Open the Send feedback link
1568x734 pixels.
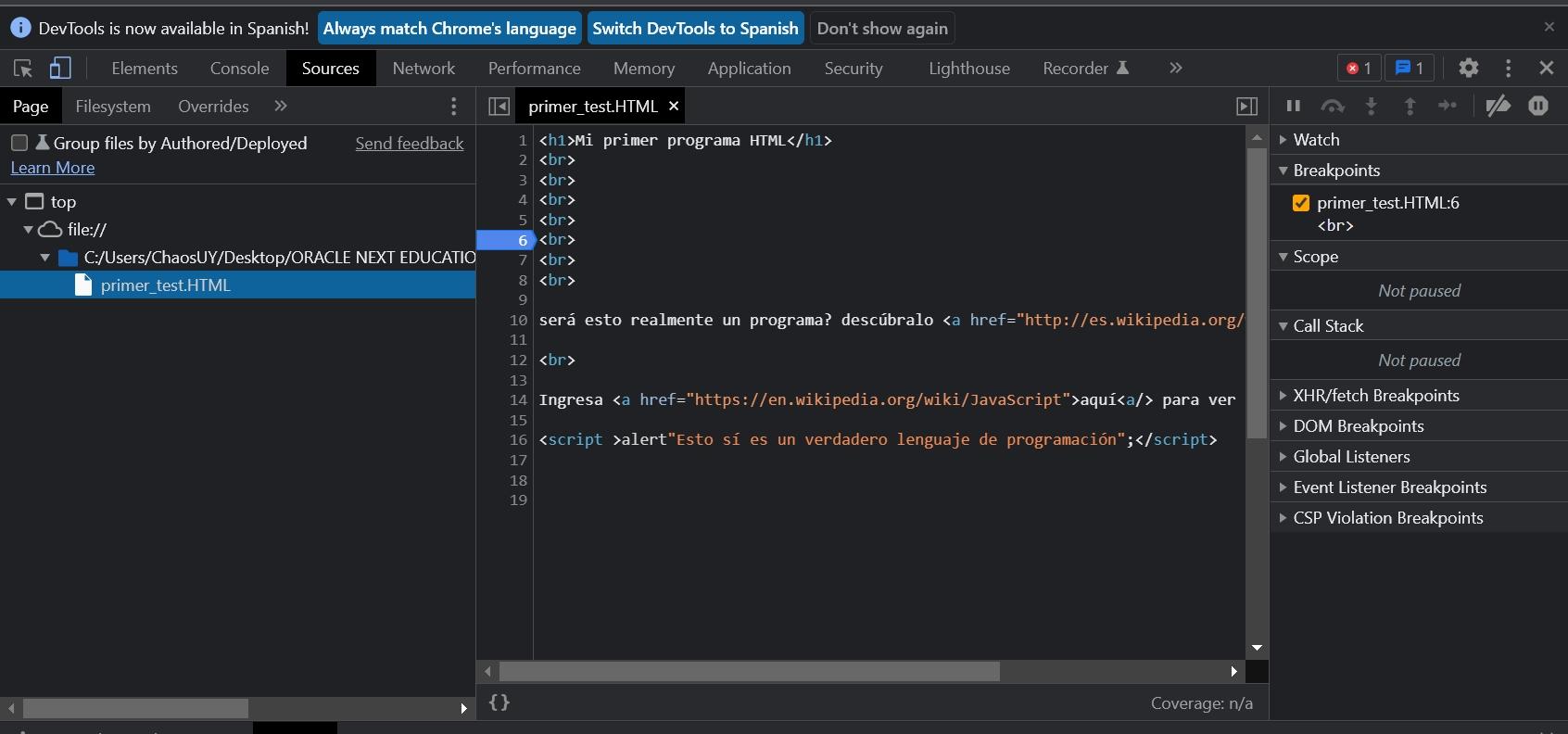point(410,143)
